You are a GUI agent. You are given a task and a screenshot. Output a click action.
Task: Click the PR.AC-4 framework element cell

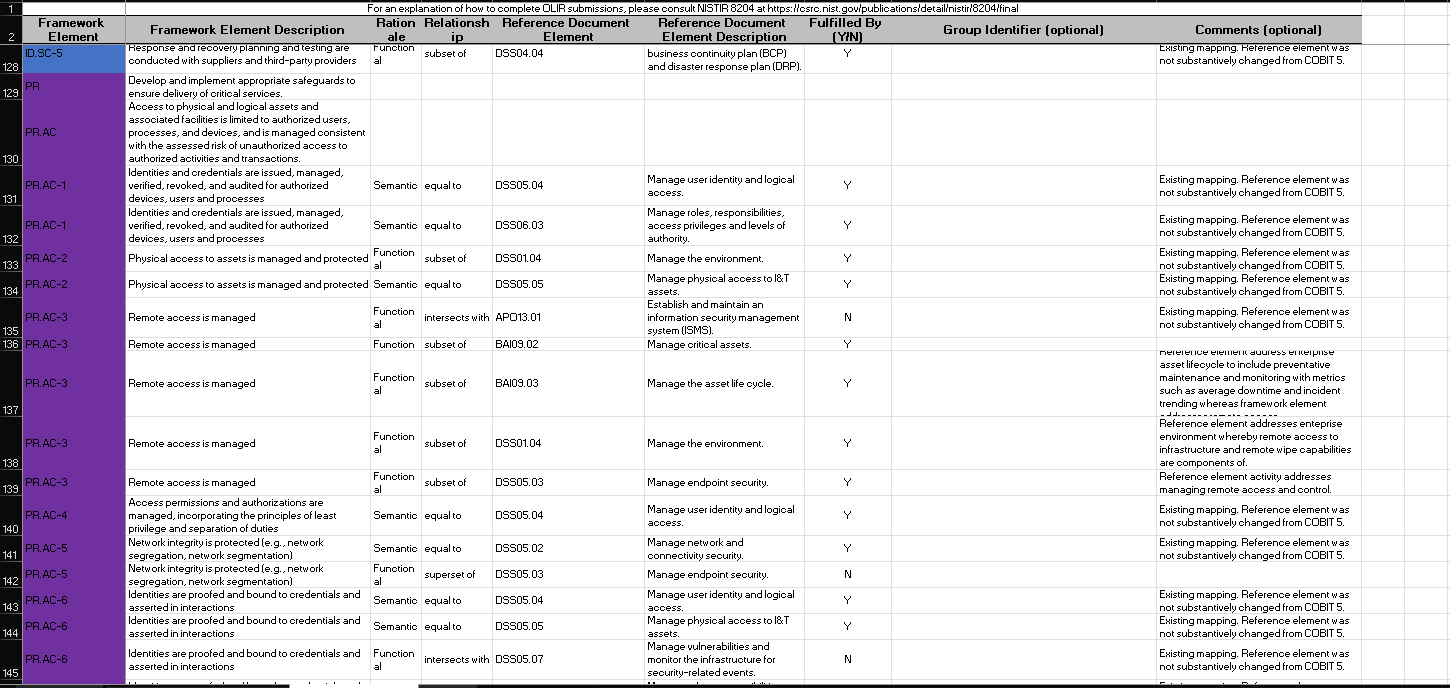74,515
